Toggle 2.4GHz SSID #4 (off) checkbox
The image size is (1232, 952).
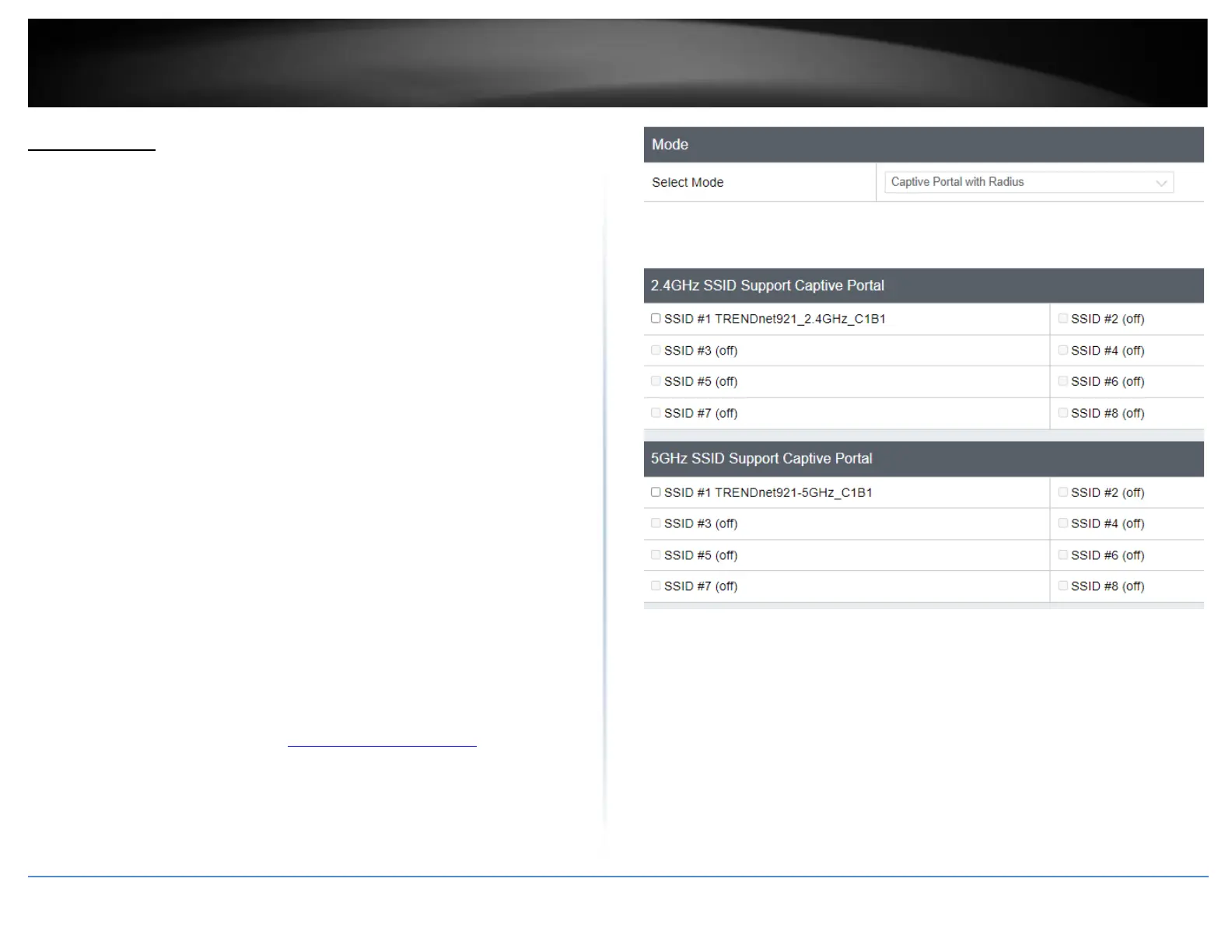tap(1062, 350)
